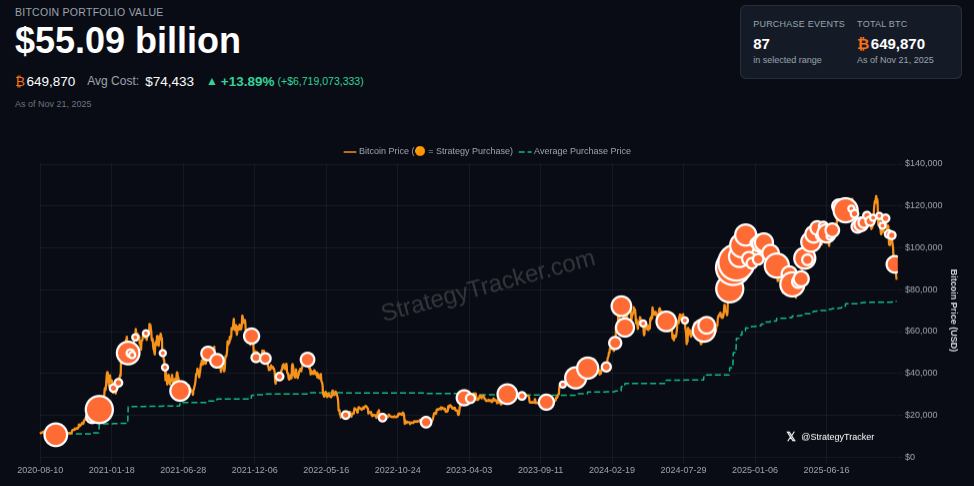Click the 2021-01-18 date label
This screenshot has width=974, height=486.
112,470
